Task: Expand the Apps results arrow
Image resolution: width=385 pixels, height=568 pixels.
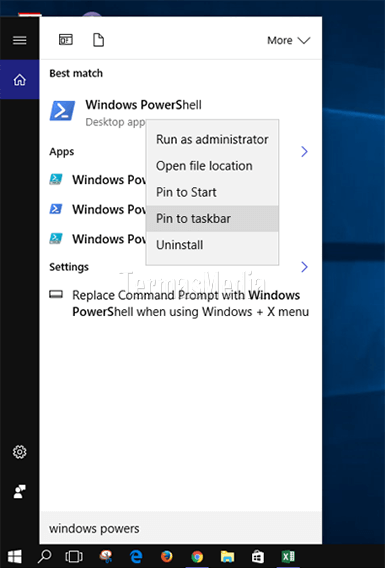Action: 304,151
